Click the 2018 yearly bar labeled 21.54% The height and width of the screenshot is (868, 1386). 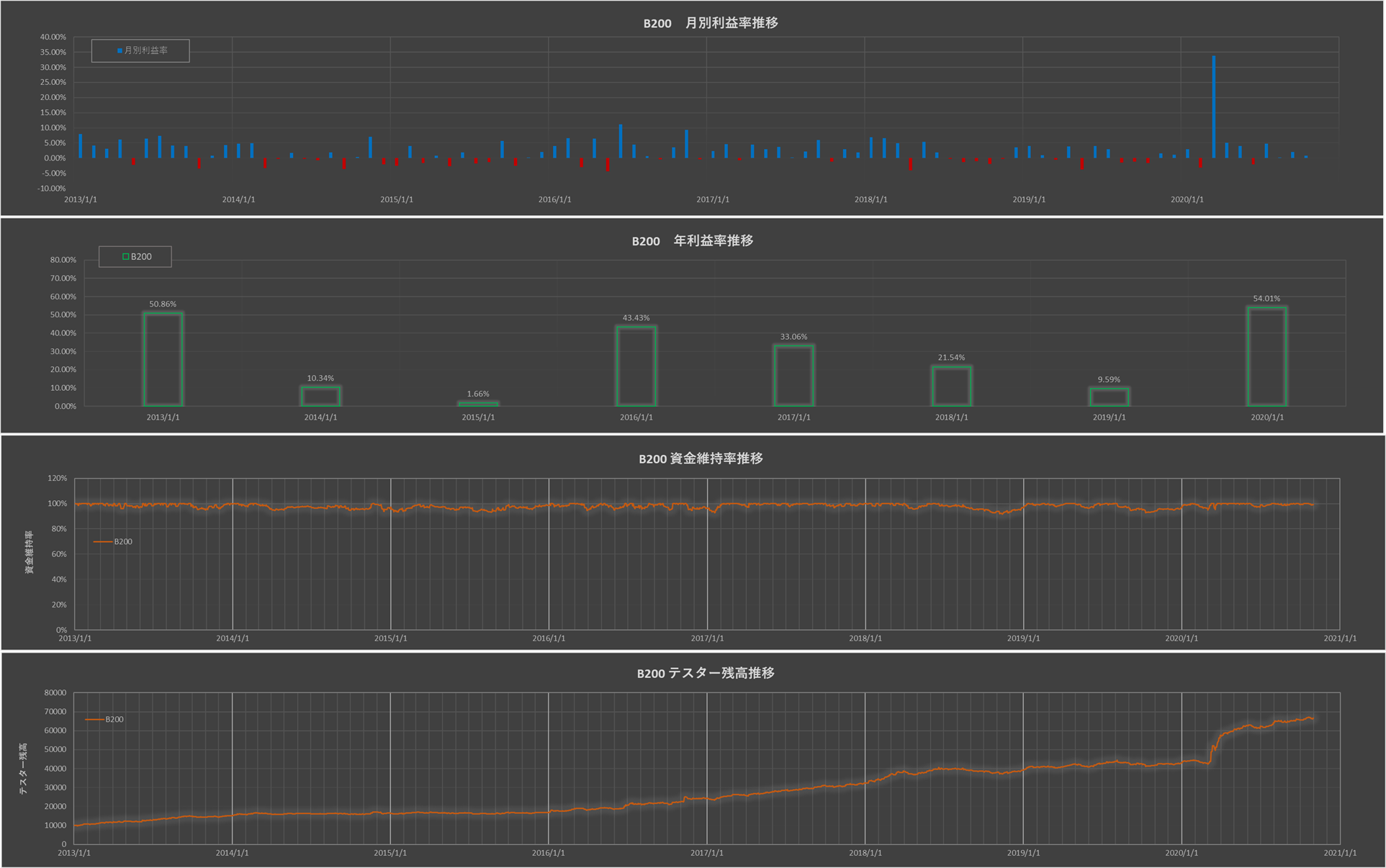coord(951,386)
